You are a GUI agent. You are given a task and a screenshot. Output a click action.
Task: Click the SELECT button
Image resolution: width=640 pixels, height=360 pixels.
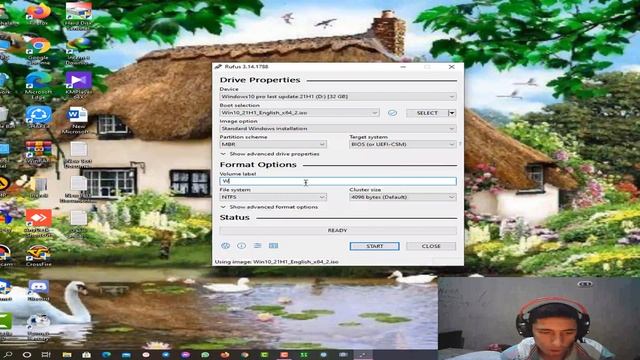click(427, 113)
